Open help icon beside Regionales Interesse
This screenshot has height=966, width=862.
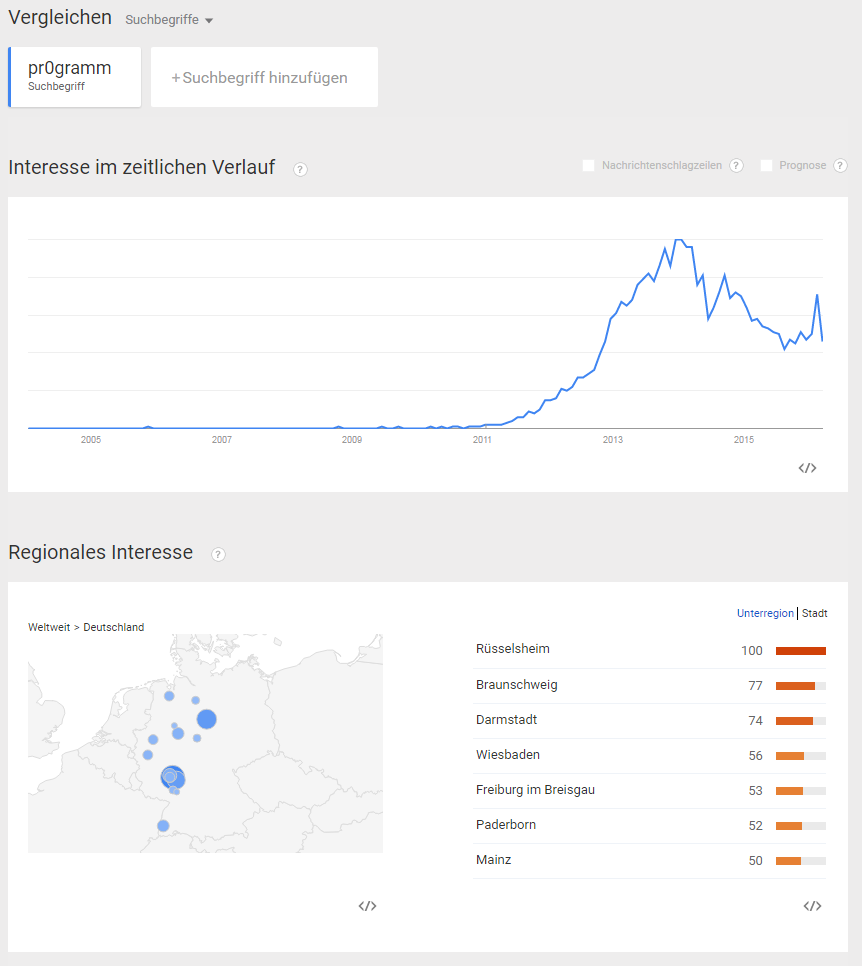click(218, 554)
